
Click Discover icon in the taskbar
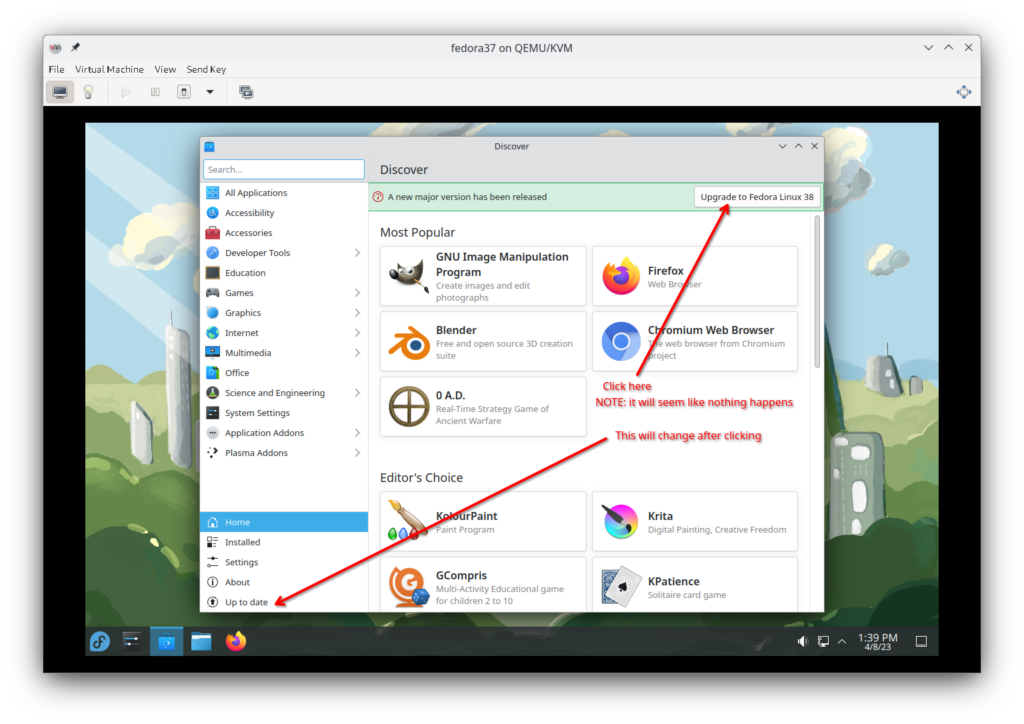pyautogui.click(x=167, y=642)
